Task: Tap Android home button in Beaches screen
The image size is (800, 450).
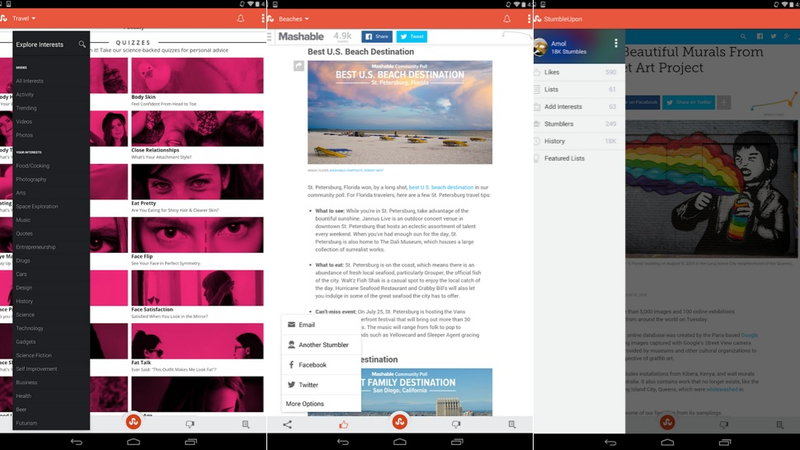Action: (399, 442)
